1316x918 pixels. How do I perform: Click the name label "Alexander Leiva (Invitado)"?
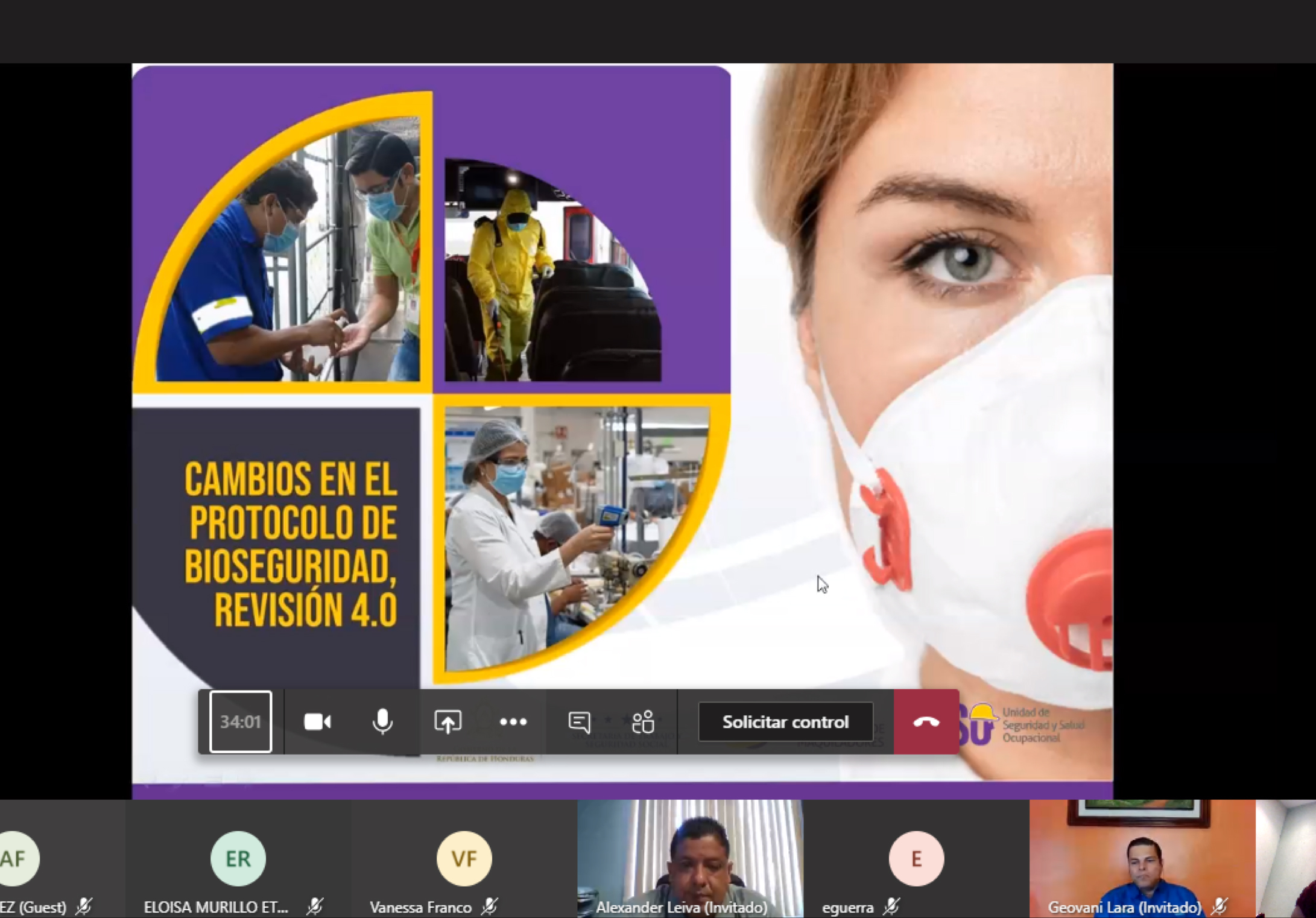[x=682, y=907]
